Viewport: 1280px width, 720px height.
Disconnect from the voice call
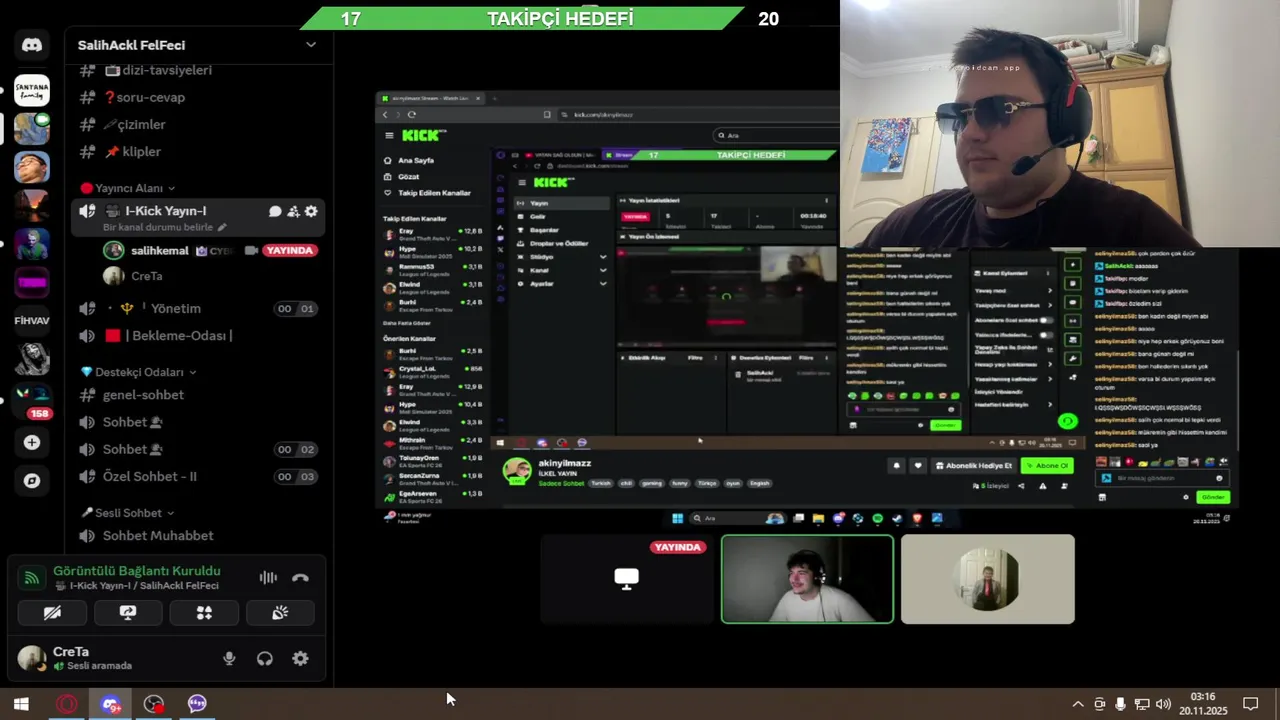pyautogui.click(x=300, y=577)
